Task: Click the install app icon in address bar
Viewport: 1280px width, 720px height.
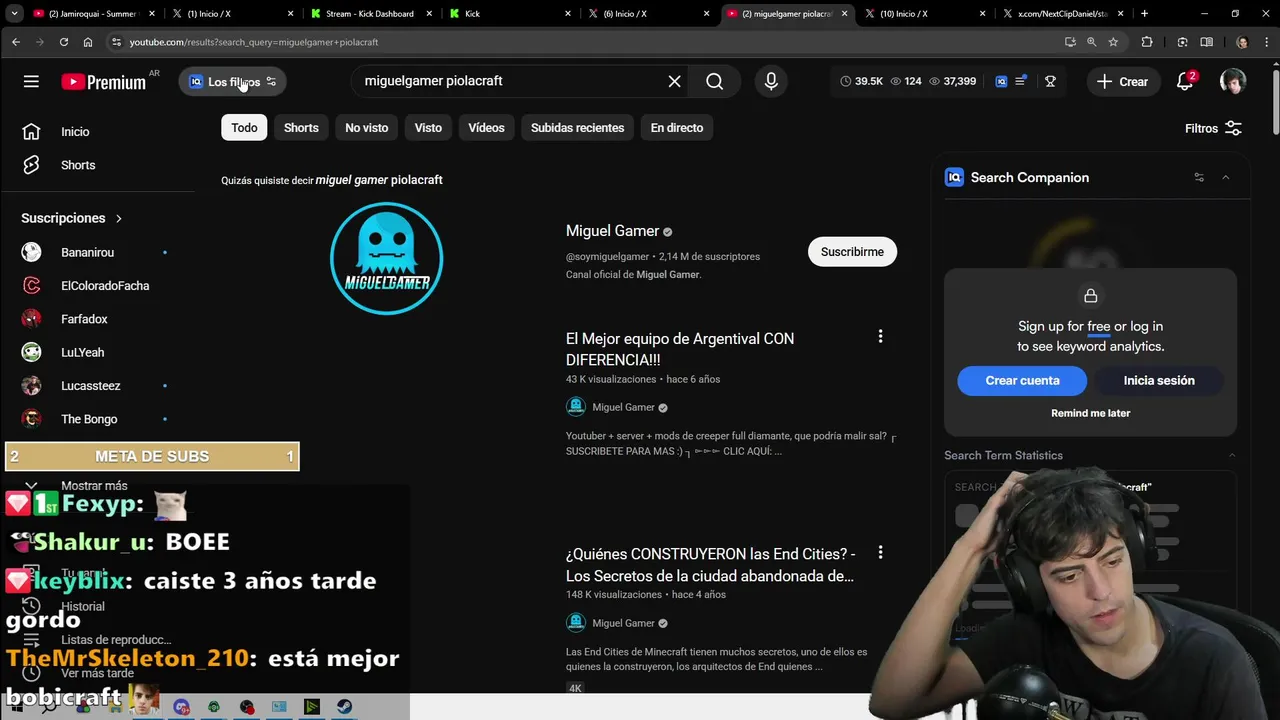Action: pos(1070,42)
